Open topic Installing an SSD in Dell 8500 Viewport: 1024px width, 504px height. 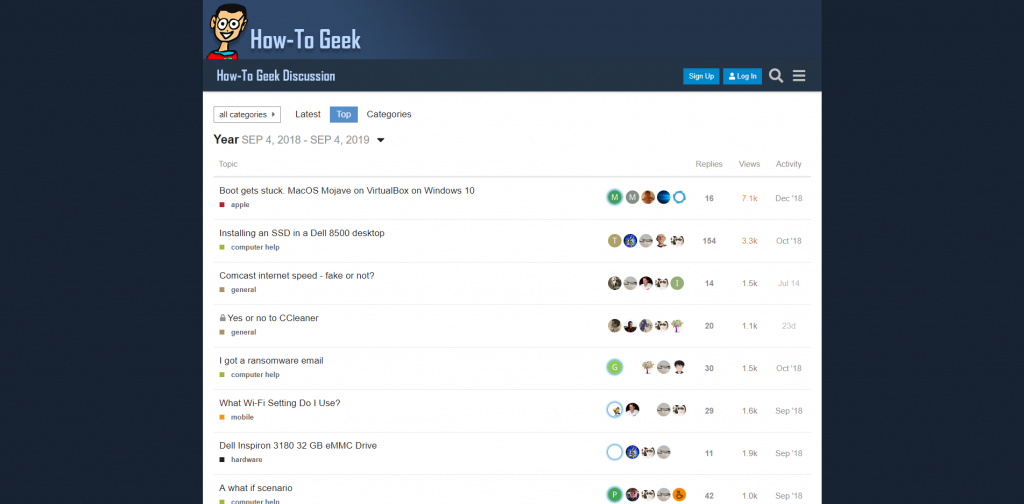click(302, 233)
